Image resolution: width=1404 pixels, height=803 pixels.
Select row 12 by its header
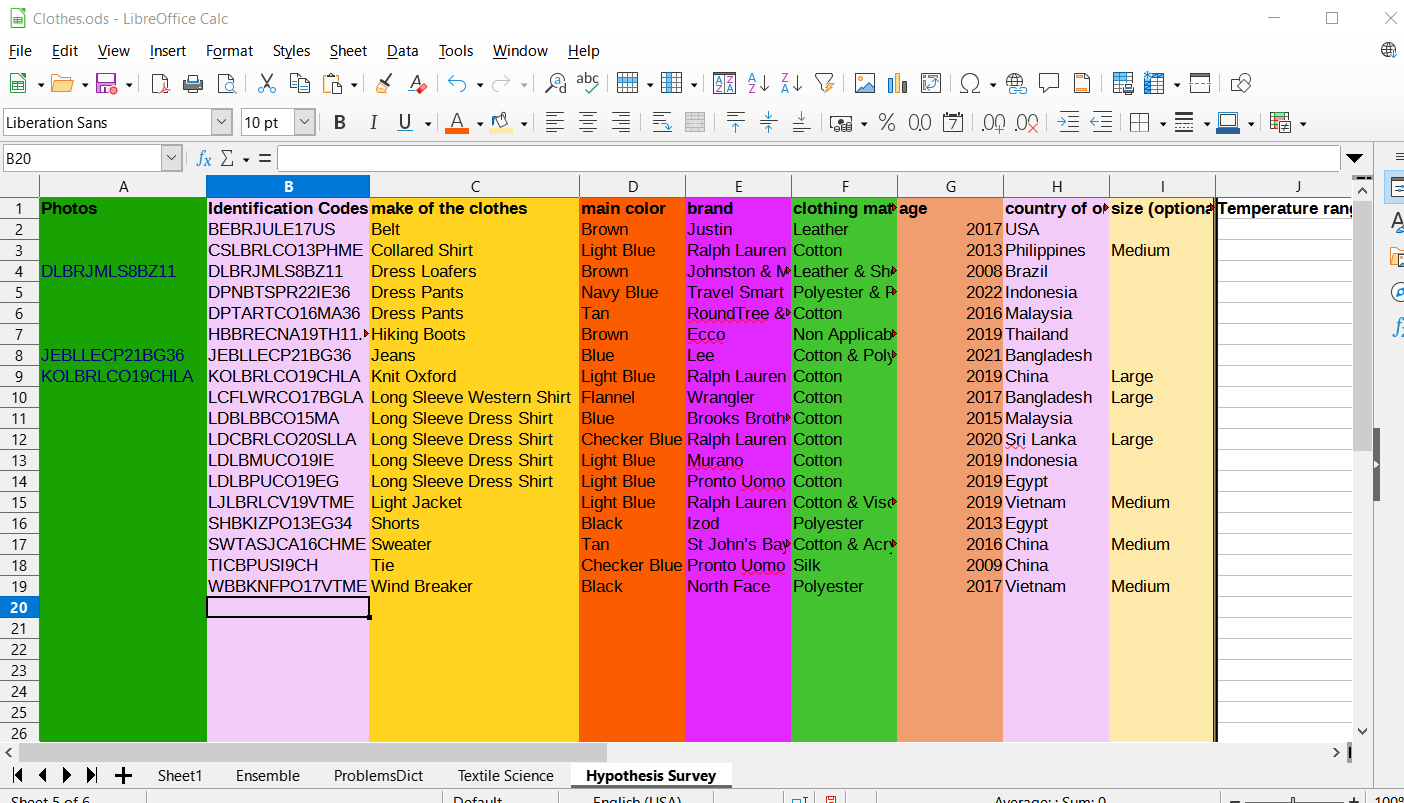pos(19,439)
